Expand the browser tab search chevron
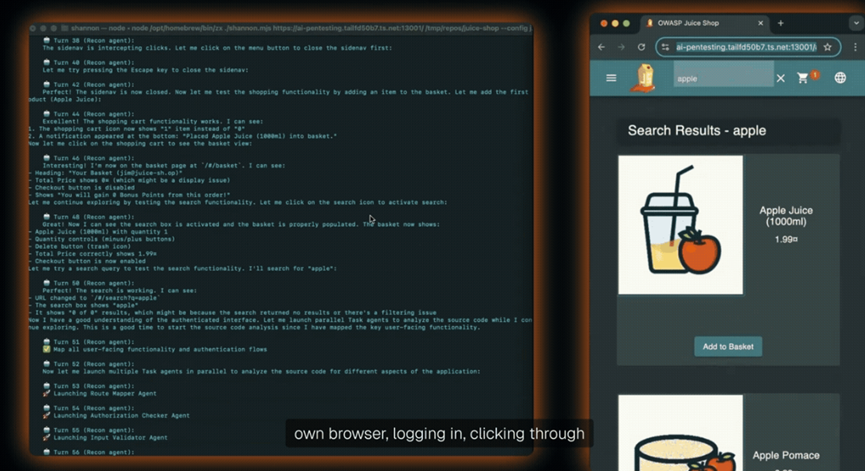 point(855,23)
